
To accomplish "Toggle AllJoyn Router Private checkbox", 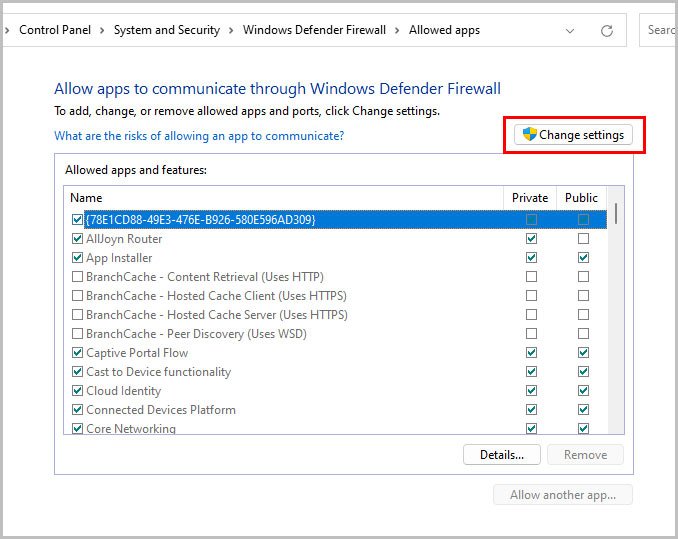I will click(531, 239).
